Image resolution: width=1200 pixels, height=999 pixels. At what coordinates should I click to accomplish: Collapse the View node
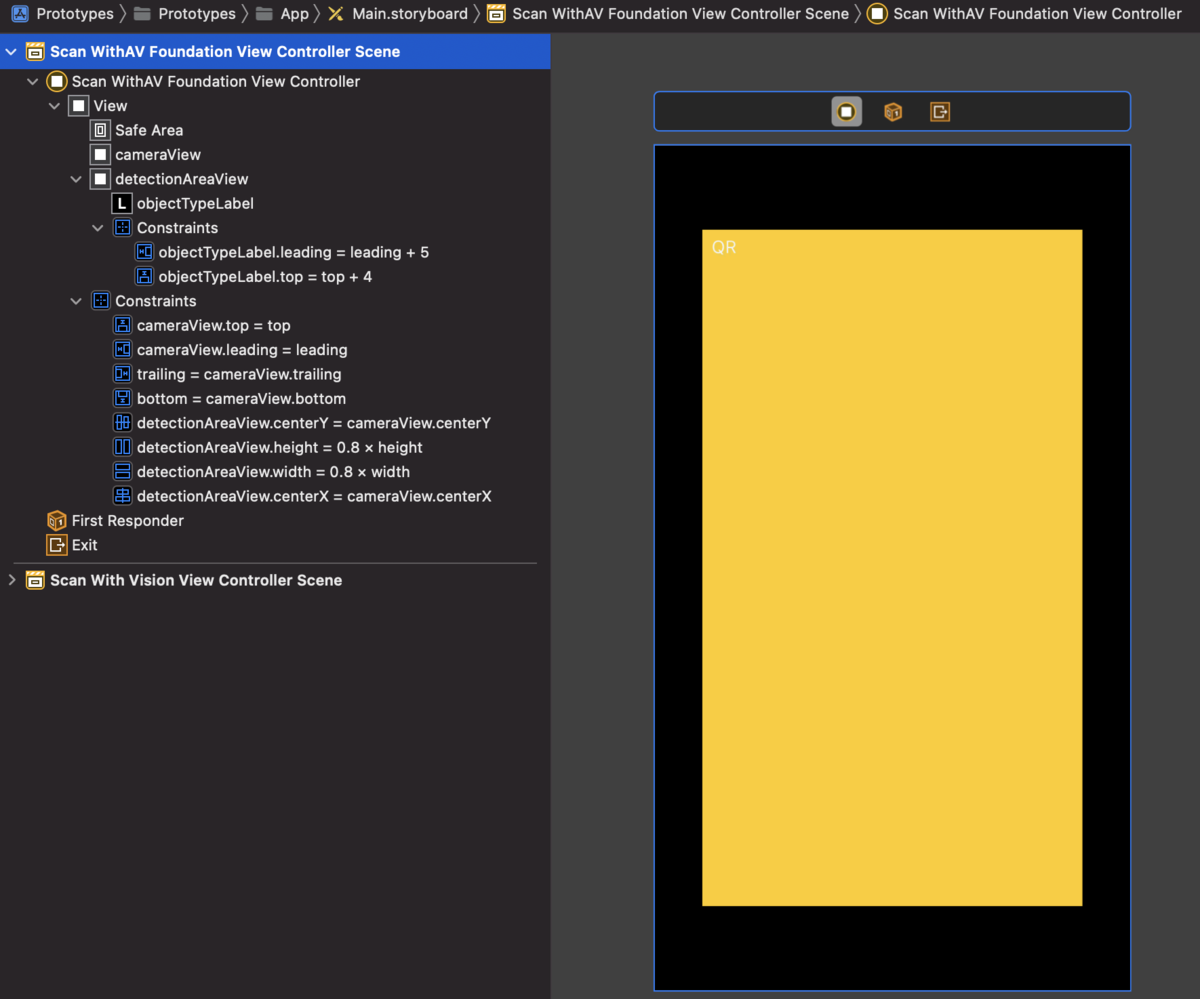coord(55,106)
